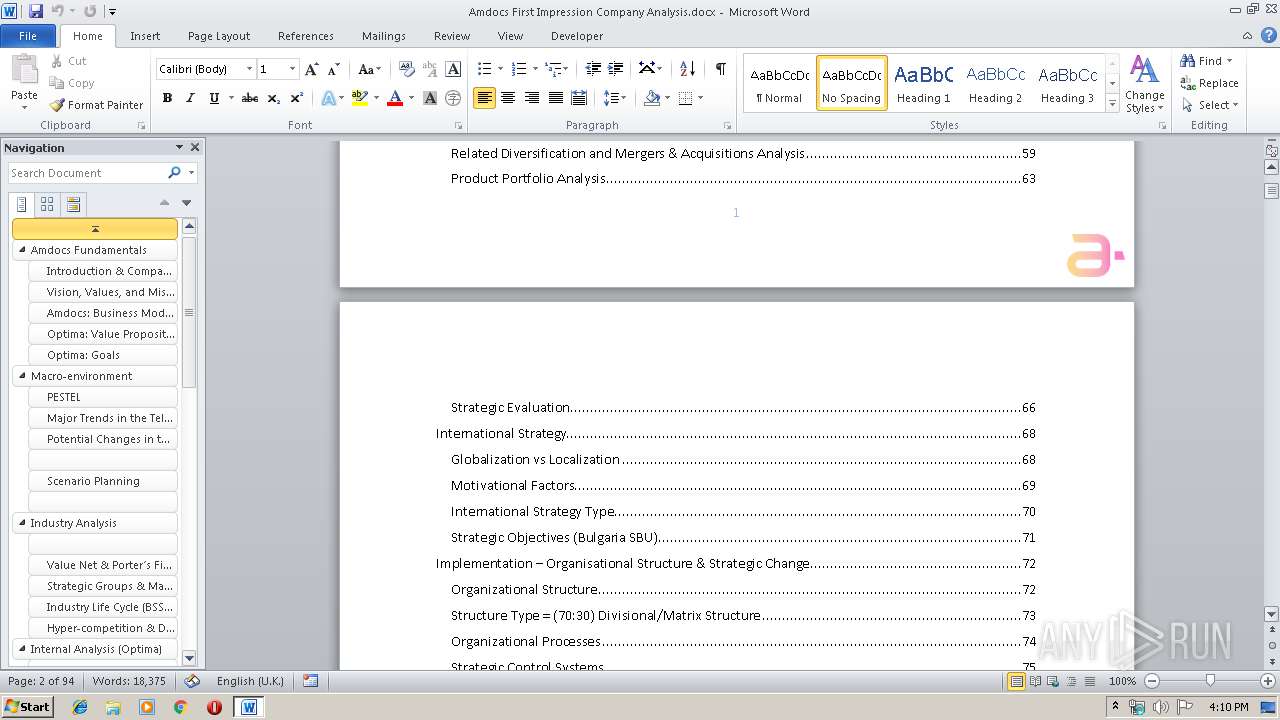This screenshot has width=1280, height=720.
Task: Click Change Styles button
Action: [x=1144, y=85]
